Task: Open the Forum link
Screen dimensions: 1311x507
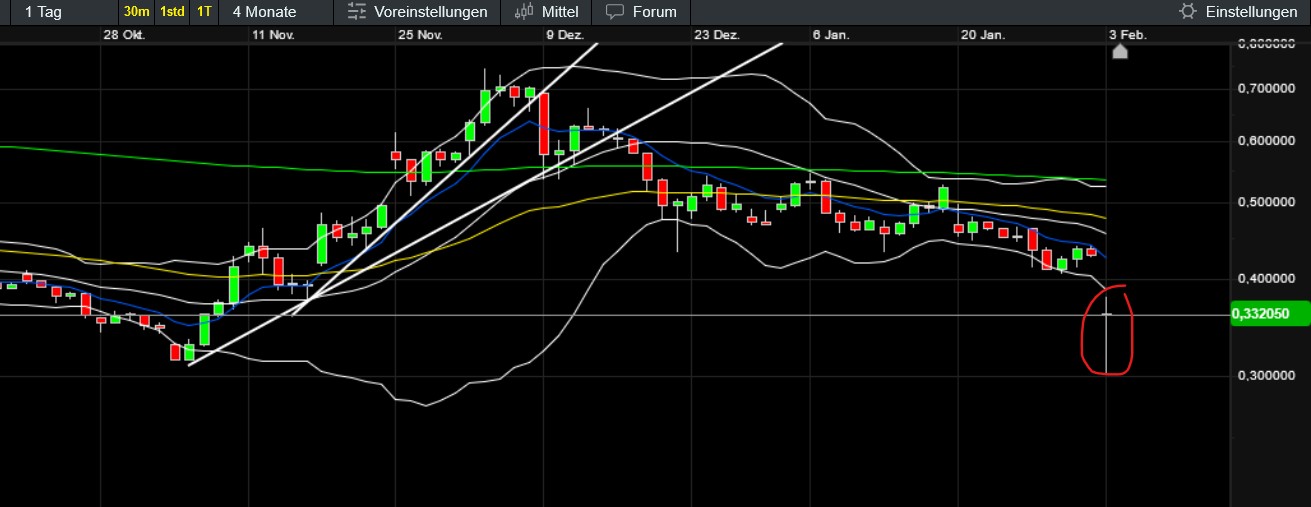Action: click(655, 12)
